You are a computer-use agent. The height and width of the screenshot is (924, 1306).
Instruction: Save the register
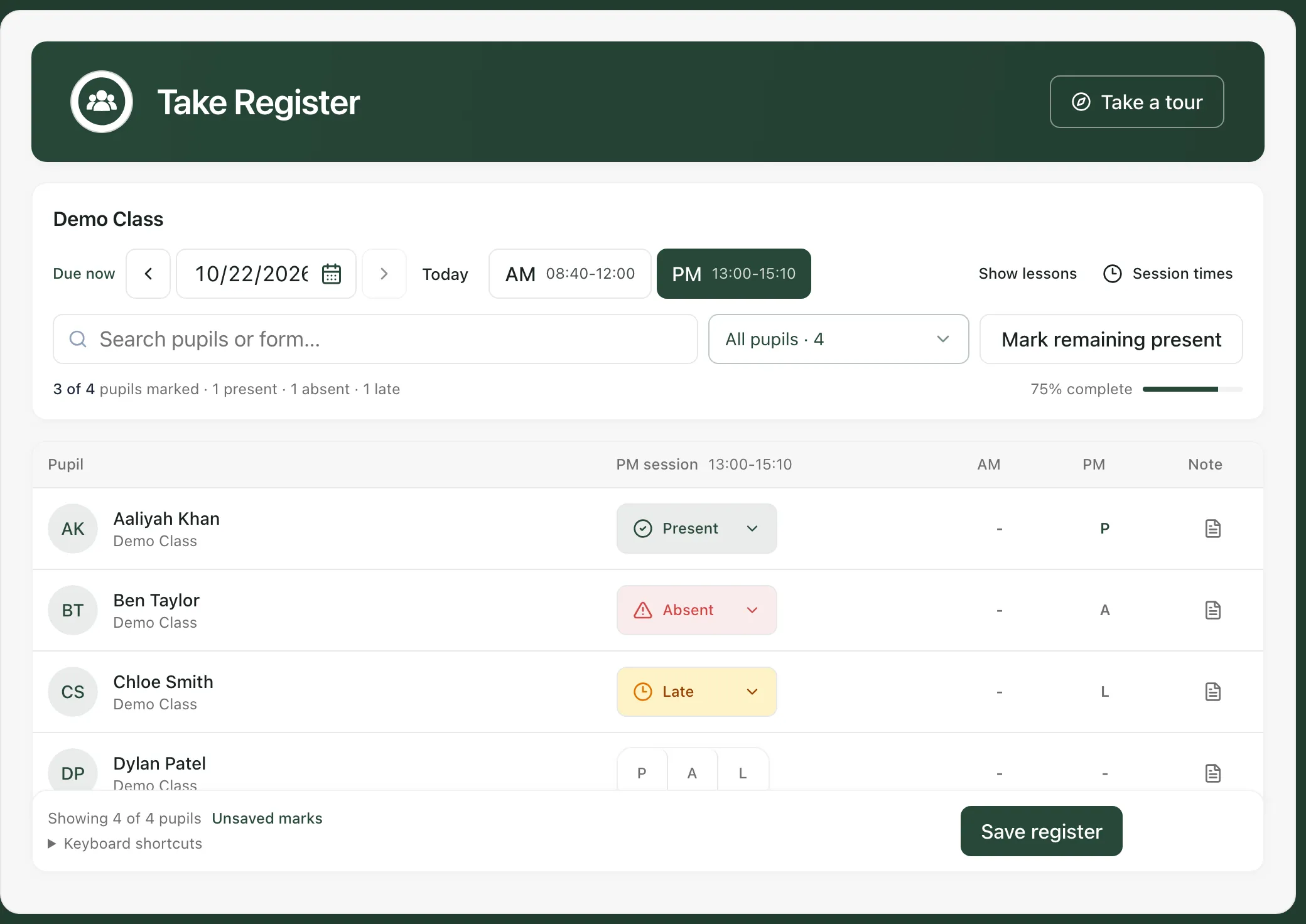click(x=1041, y=831)
